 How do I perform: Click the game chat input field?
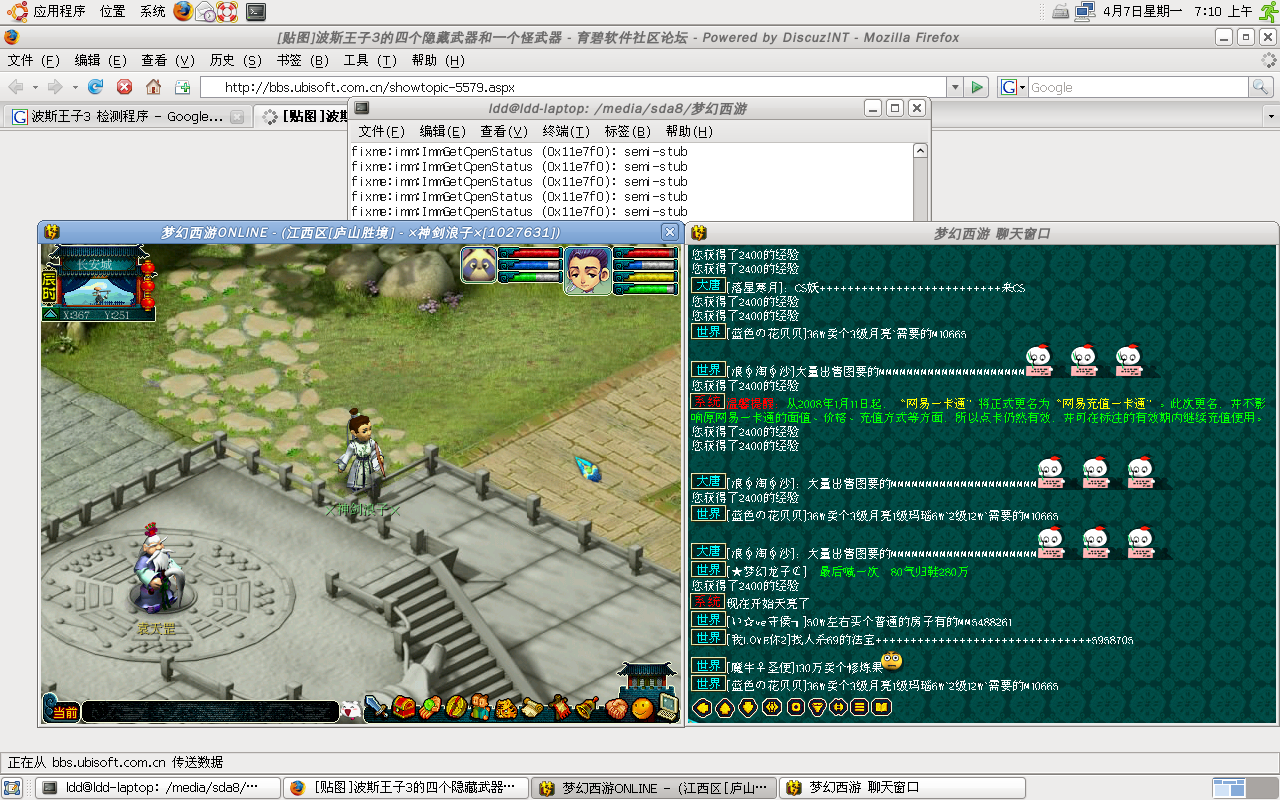point(210,712)
